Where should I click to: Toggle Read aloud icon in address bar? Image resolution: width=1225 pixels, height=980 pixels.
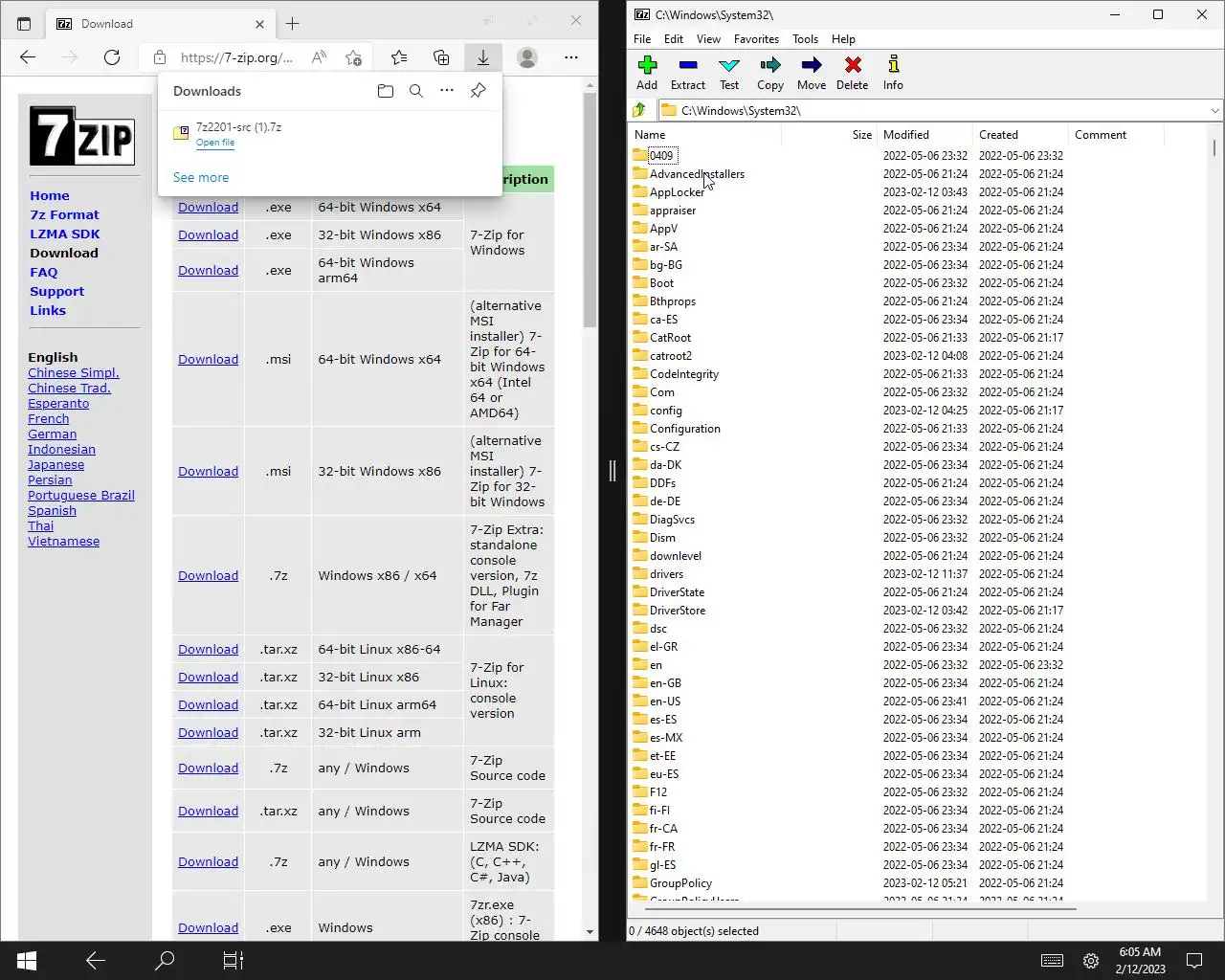click(320, 57)
